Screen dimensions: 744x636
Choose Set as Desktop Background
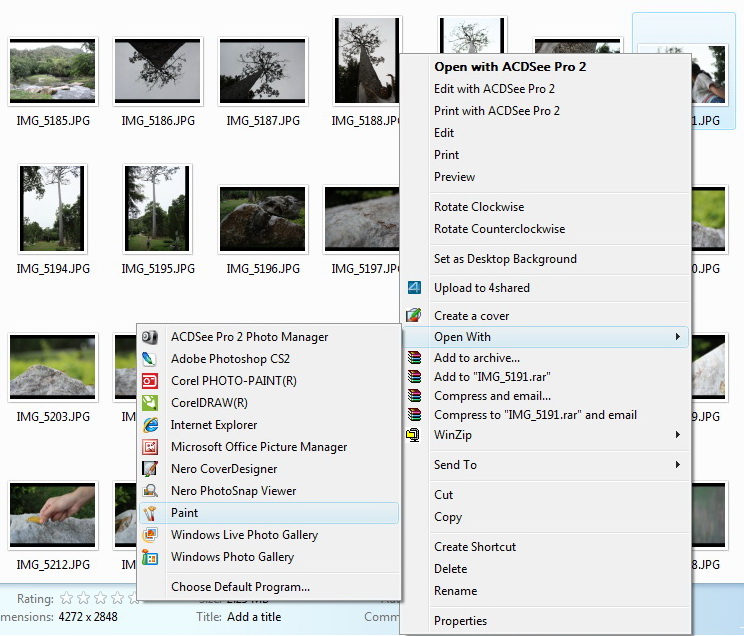505,259
